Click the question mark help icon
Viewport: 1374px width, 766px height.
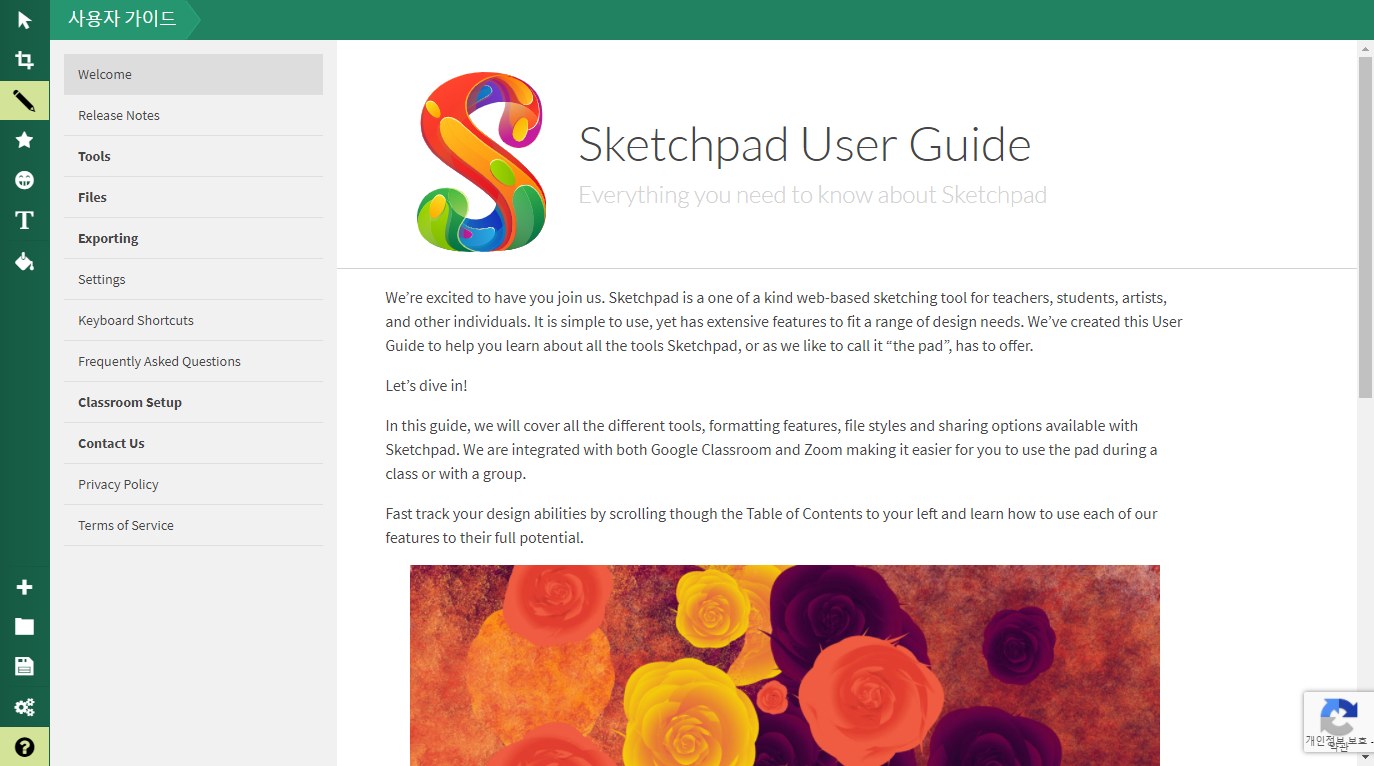coord(24,747)
